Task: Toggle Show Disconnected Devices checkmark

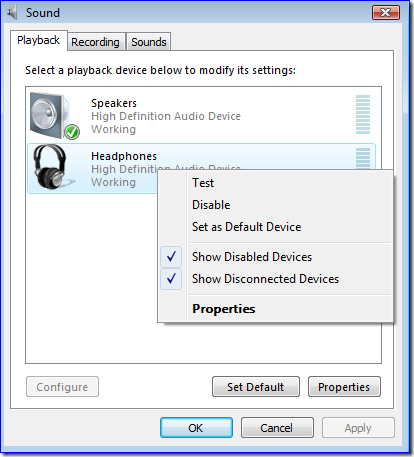Action: tap(171, 279)
